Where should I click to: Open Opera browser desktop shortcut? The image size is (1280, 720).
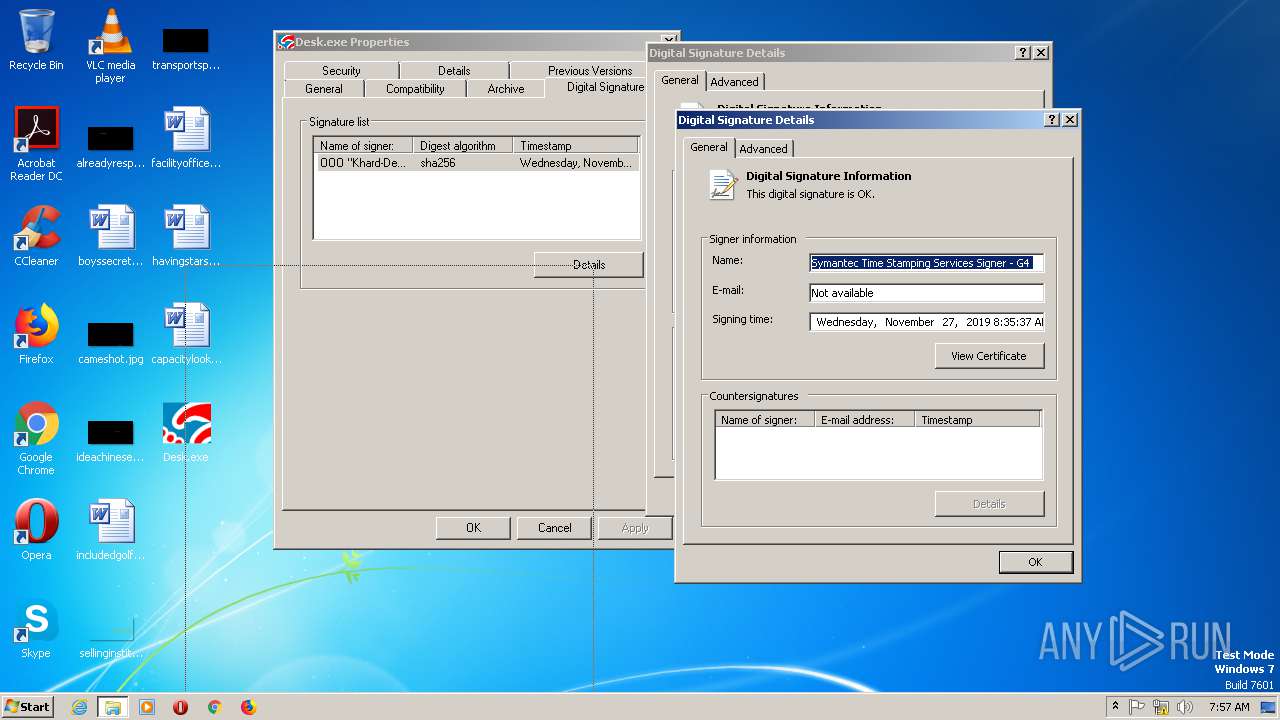coord(36,530)
